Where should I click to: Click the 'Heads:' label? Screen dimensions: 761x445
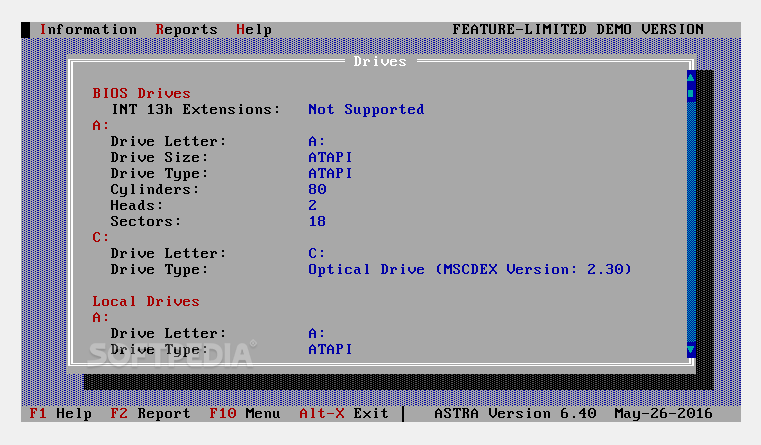click(x=136, y=205)
